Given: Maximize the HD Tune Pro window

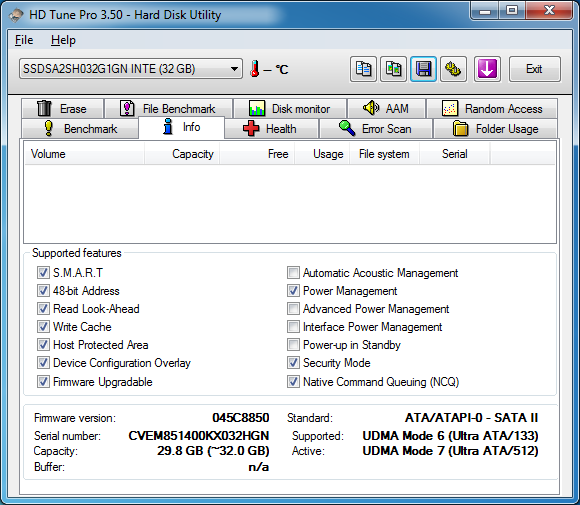Looking at the screenshot, I should (512, 11).
